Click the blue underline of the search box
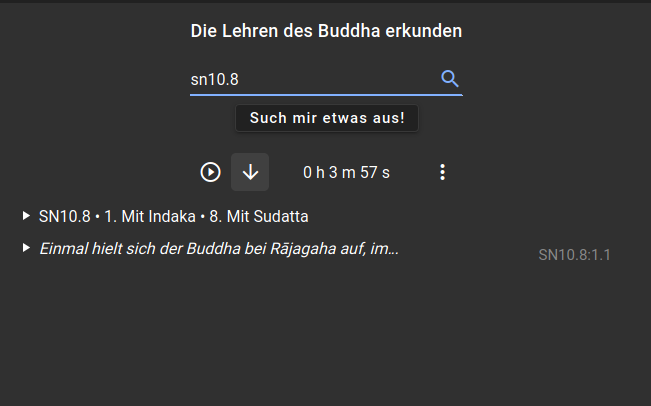Viewport: 651px width, 406px height. [326, 95]
